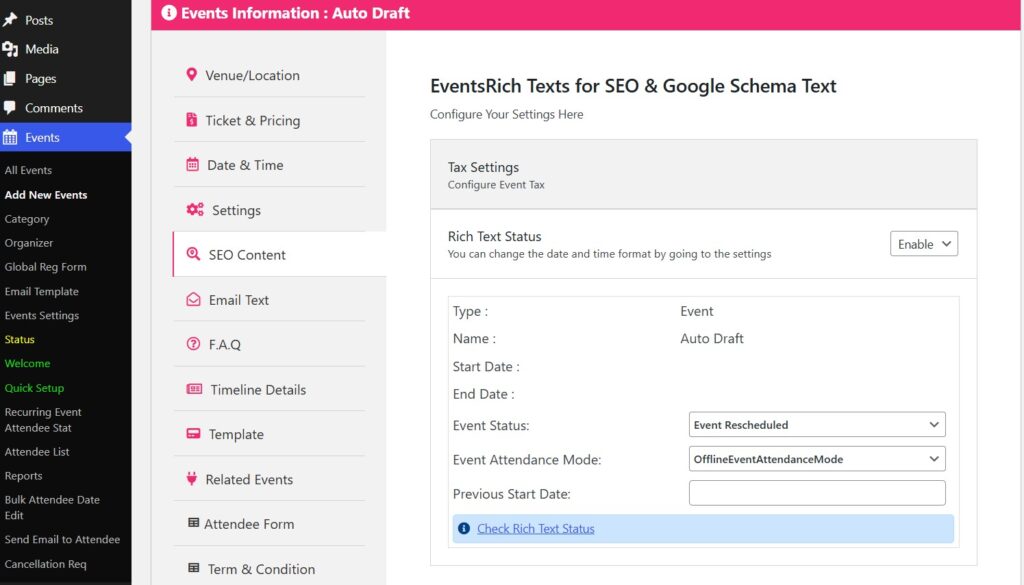Open the Event Status dropdown
Image resolution: width=1024 pixels, height=585 pixels.
(817, 424)
